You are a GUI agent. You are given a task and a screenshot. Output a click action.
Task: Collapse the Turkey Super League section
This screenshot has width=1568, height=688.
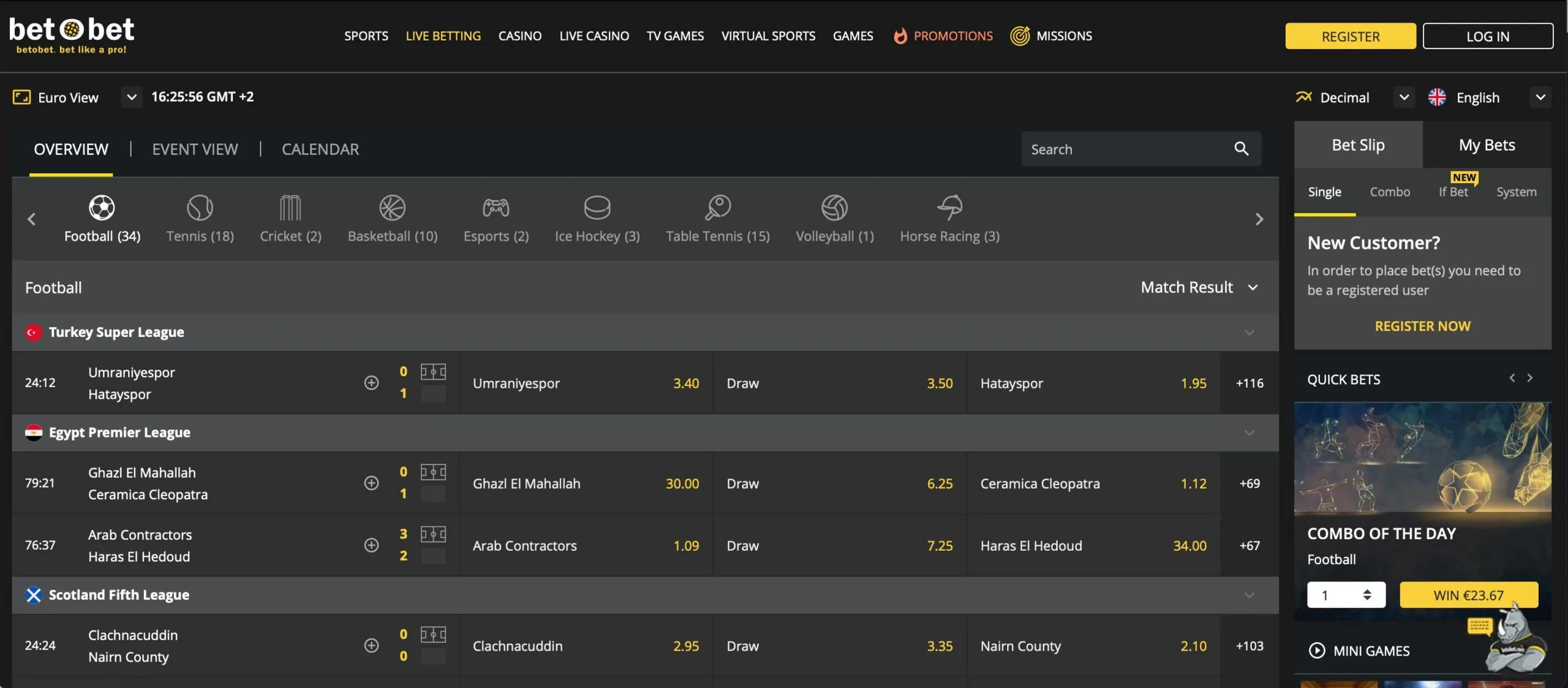pyautogui.click(x=1249, y=332)
